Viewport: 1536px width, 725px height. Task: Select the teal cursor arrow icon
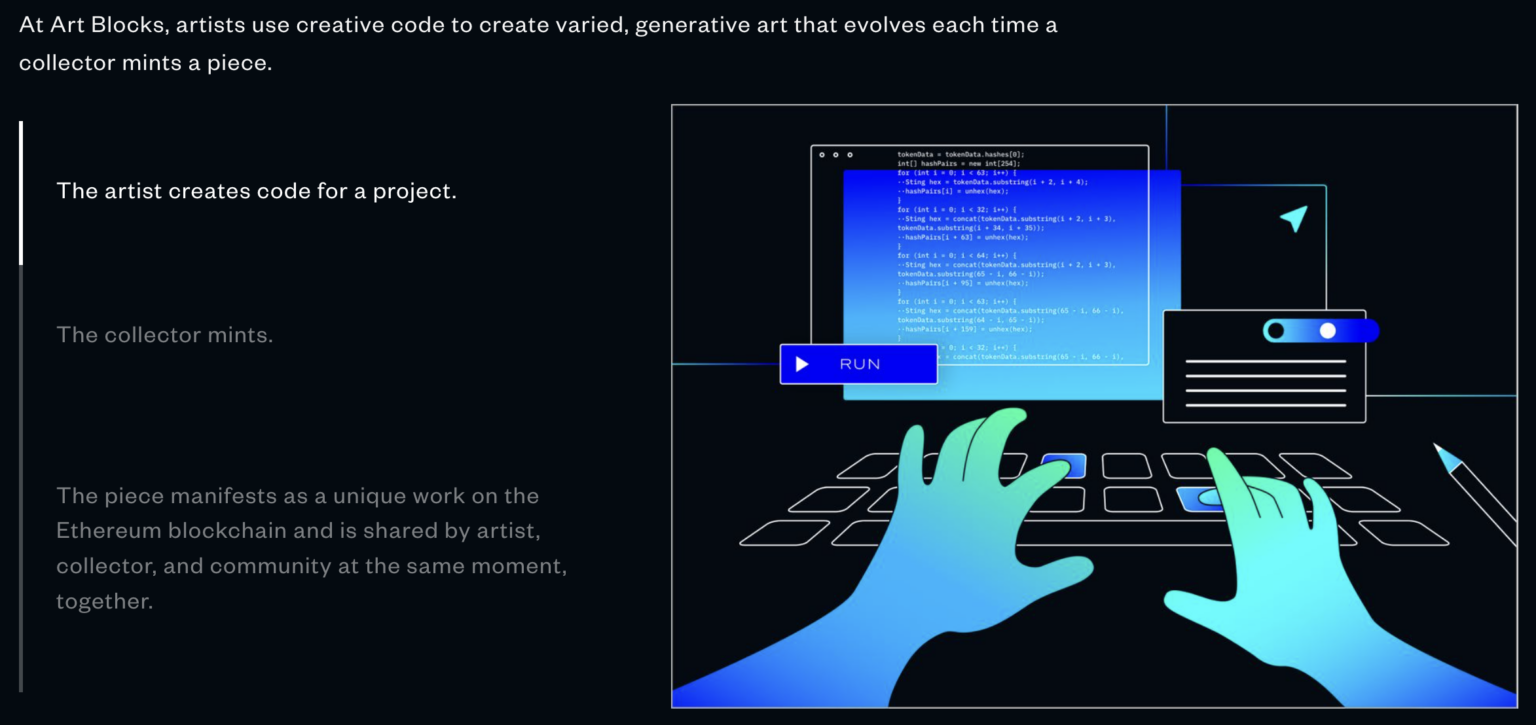pyautogui.click(x=1294, y=216)
